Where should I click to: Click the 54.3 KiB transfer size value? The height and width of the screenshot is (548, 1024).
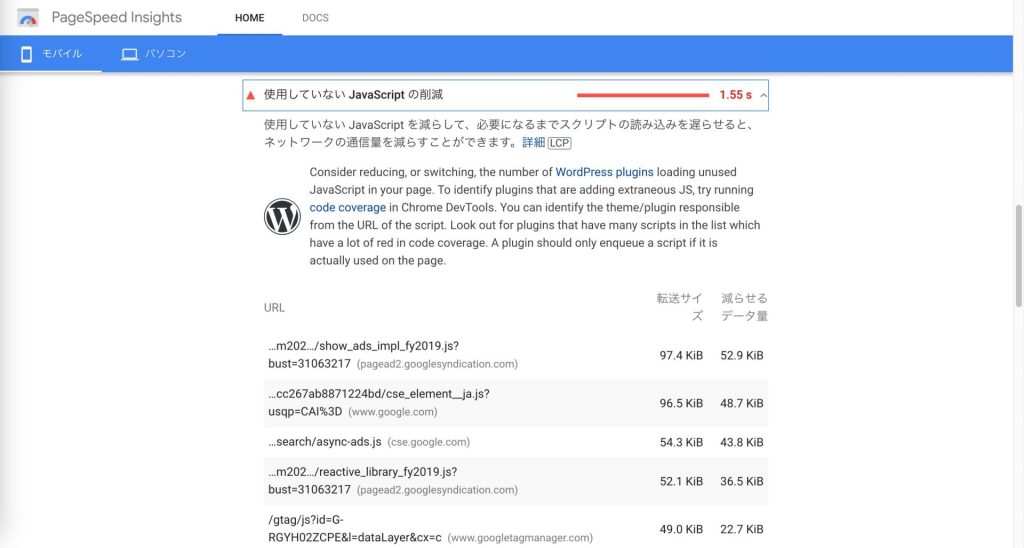681,442
